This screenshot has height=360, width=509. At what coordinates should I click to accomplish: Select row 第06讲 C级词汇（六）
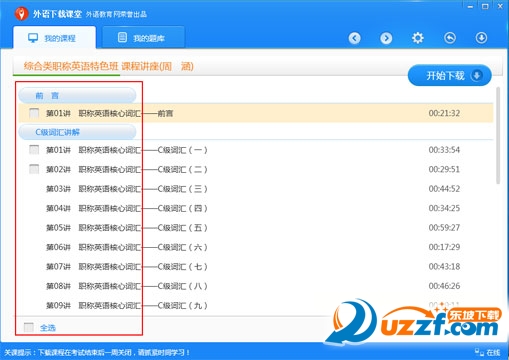(256, 247)
